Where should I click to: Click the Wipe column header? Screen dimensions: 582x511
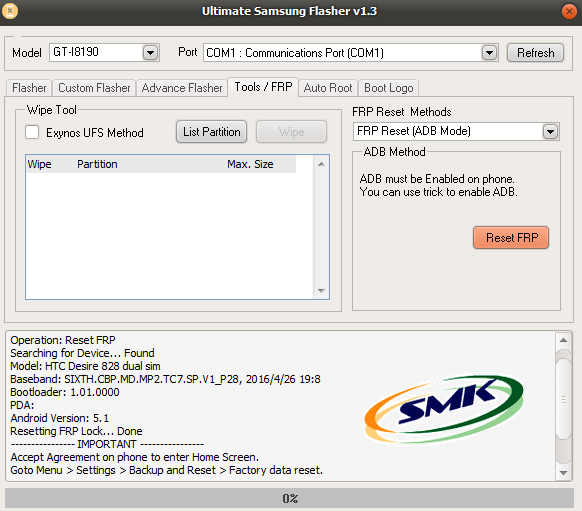39,164
